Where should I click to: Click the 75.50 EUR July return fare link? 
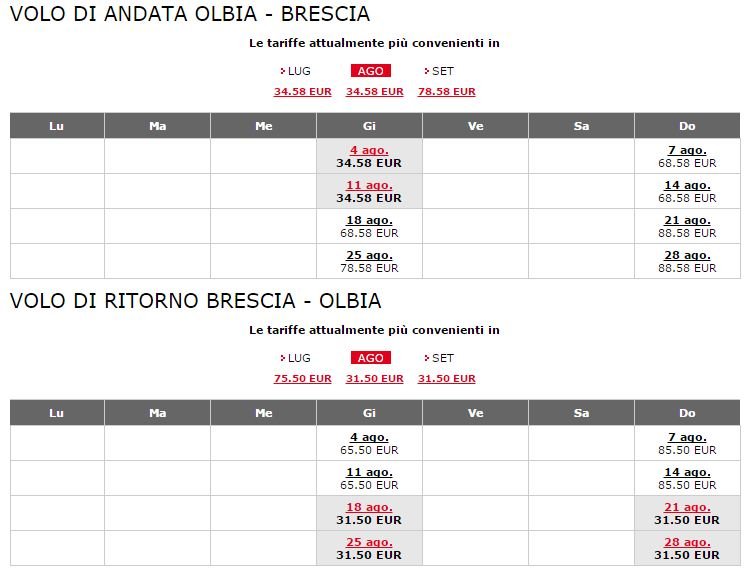coord(303,379)
